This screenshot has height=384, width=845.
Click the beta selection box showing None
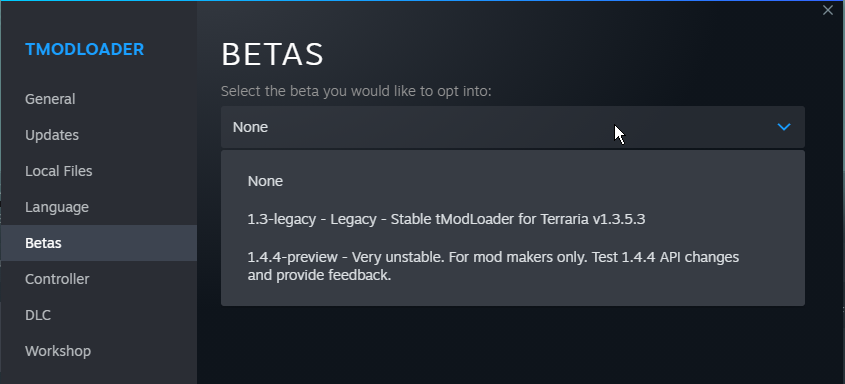pos(512,127)
